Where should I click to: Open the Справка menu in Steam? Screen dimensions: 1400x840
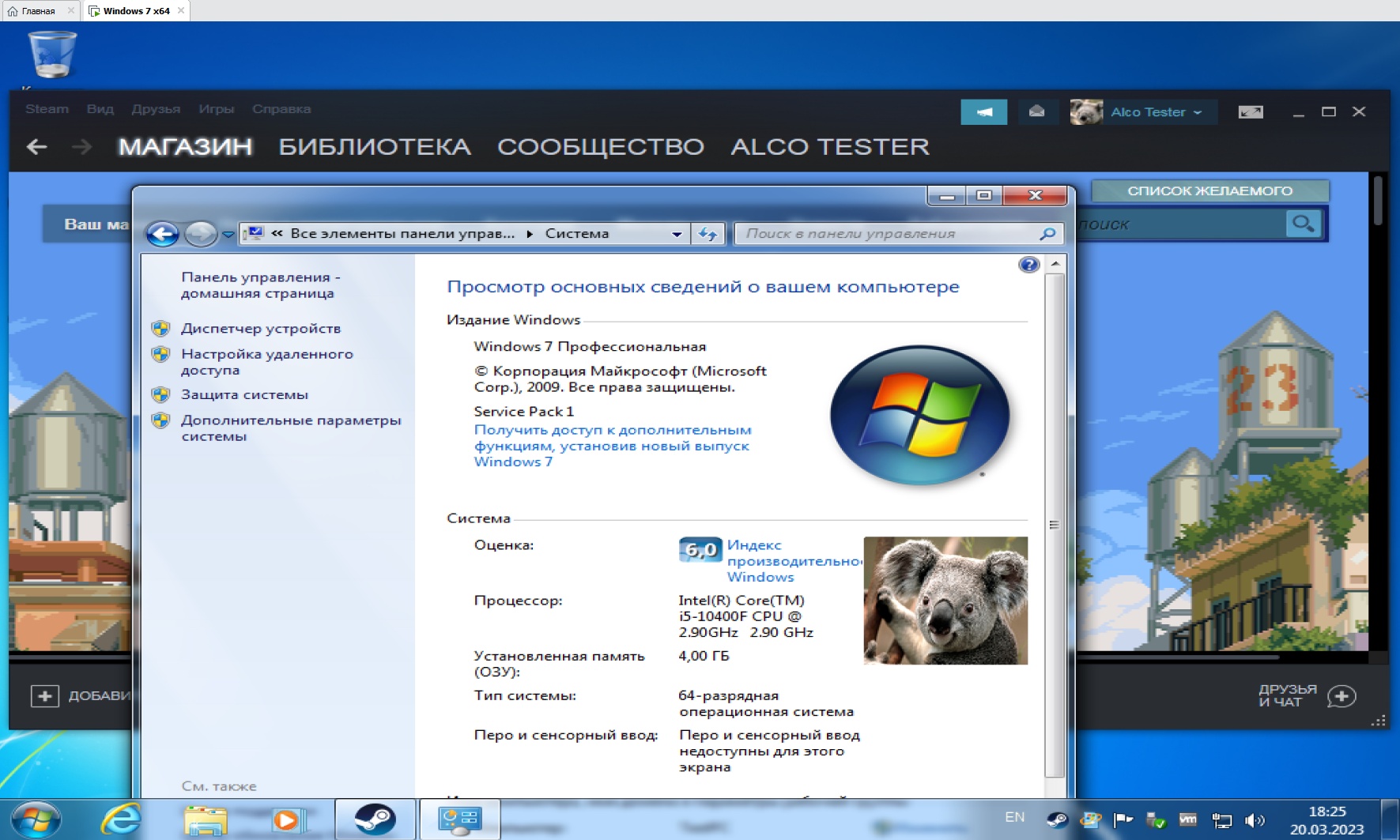point(281,109)
